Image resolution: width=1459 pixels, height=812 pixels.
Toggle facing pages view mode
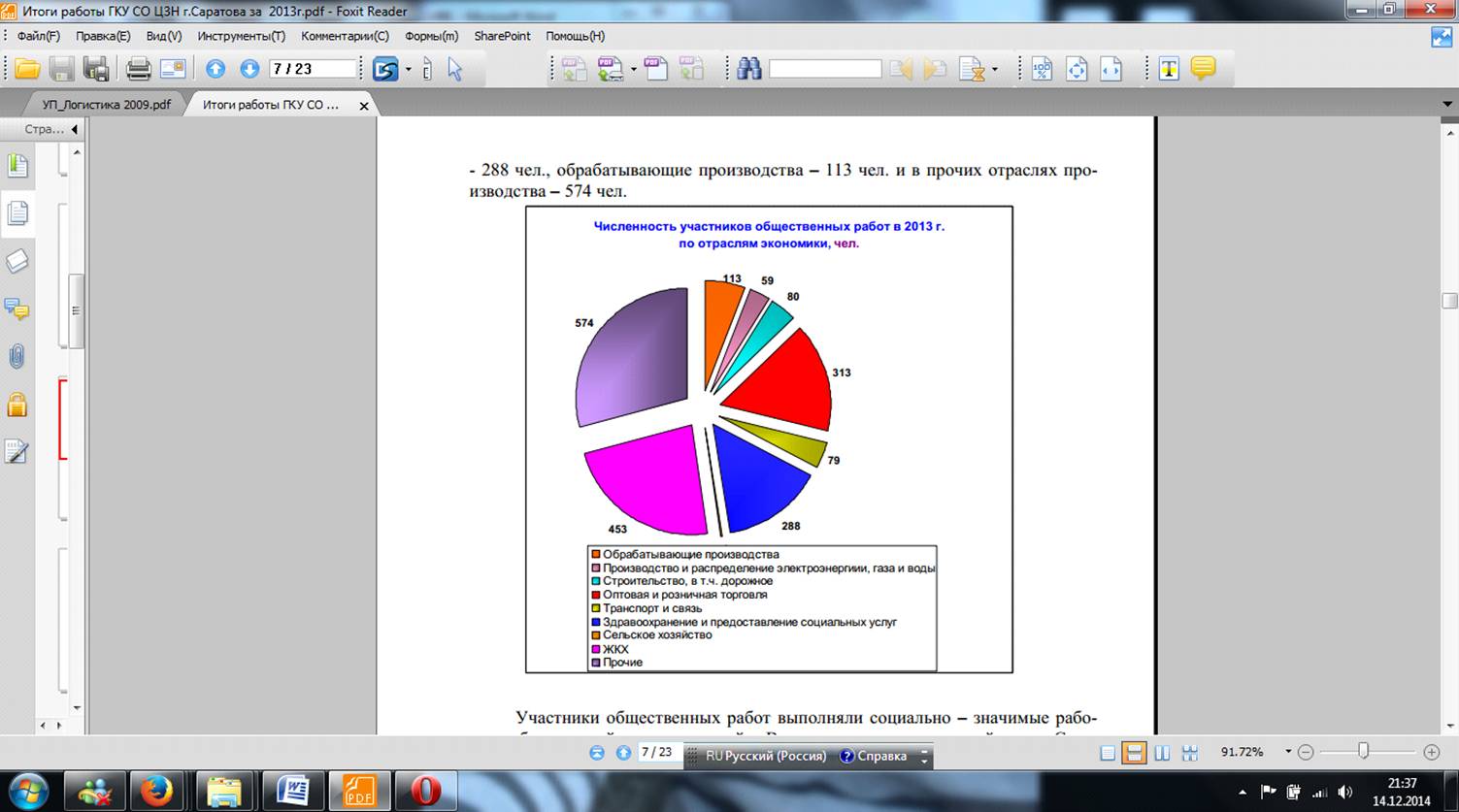(1162, 753)
